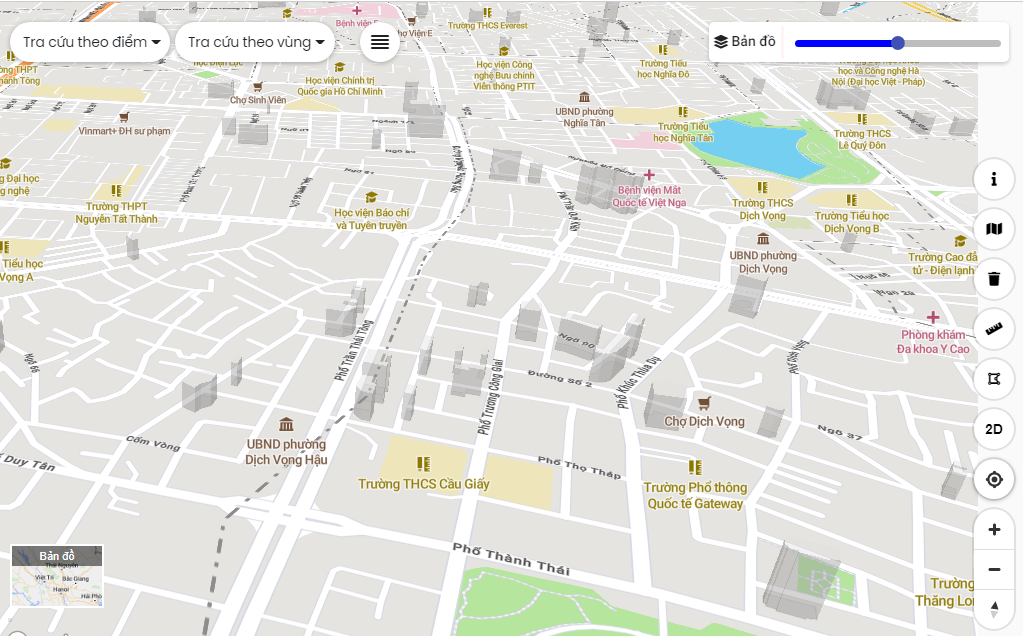Click the Ngõ 37 label
The height and width of the screenshot is (636, 1023).
840,432
